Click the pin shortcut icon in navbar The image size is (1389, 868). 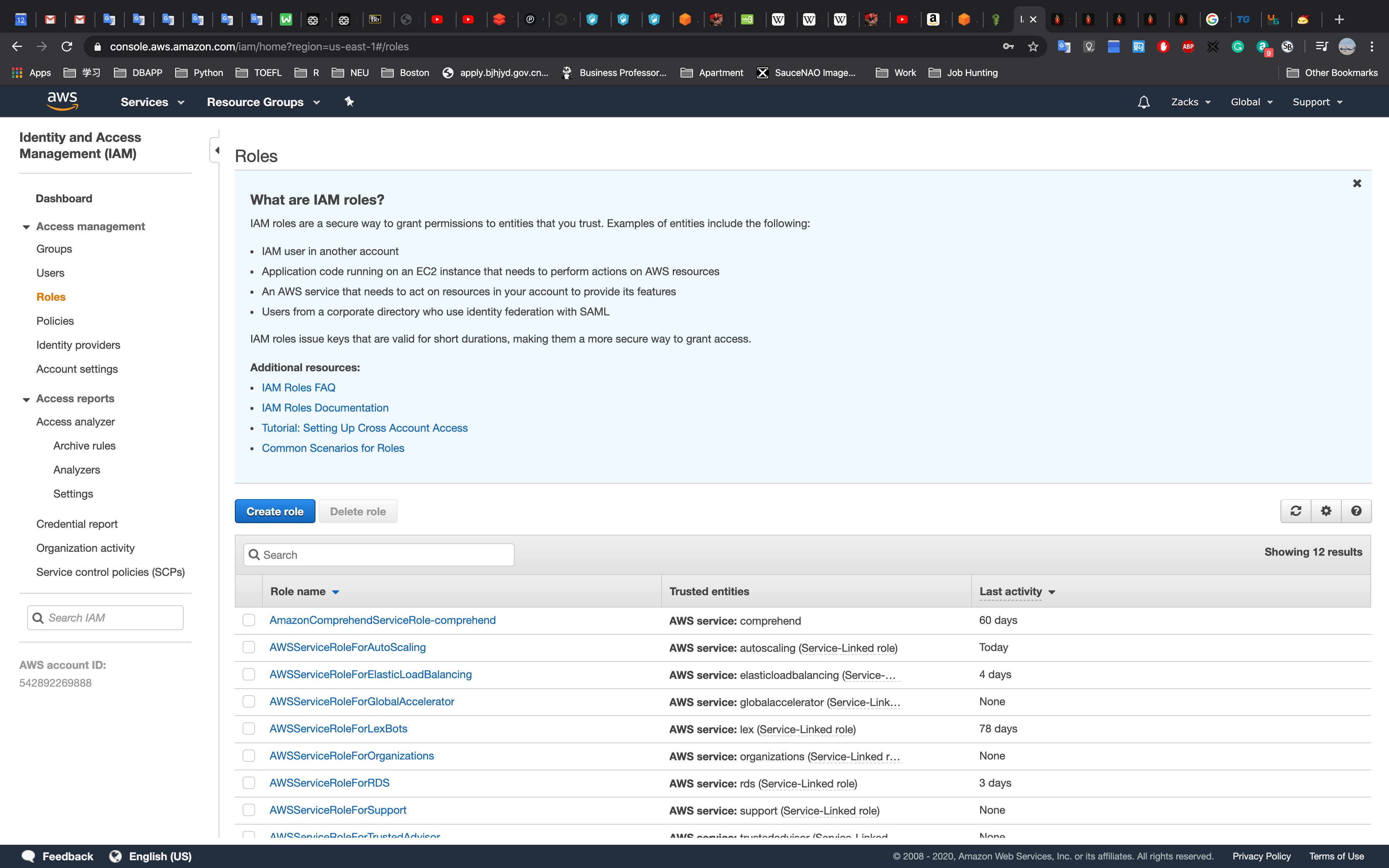[349, 102]
